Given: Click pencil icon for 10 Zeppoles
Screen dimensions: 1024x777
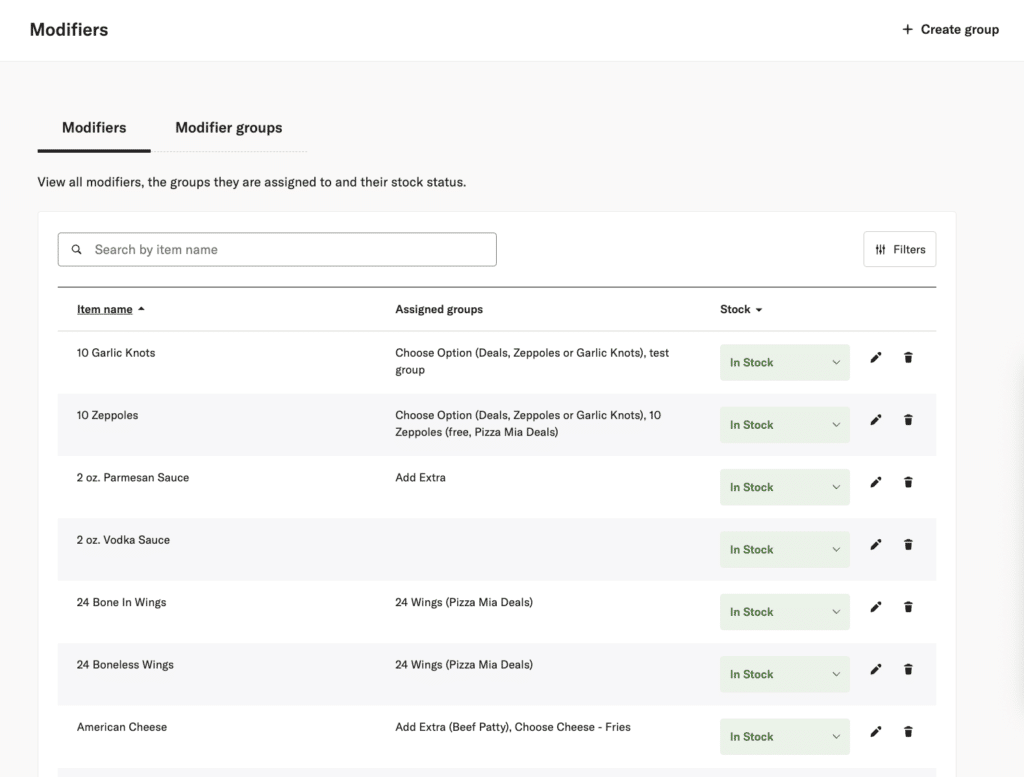Looking at the screenshot, I should [x=876, y=420].
